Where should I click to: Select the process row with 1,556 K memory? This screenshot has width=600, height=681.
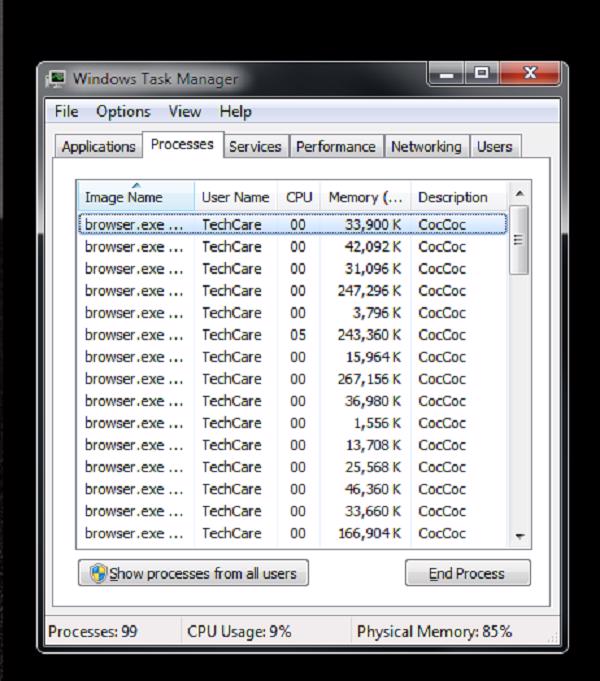[292, 423]
